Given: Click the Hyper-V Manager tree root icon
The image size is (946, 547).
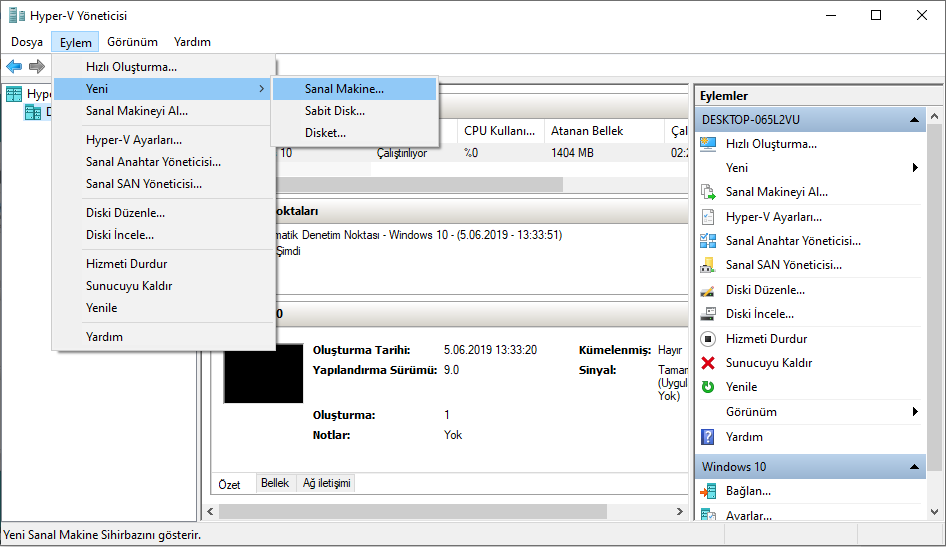Looking at the screenshot, I should 14,93.
